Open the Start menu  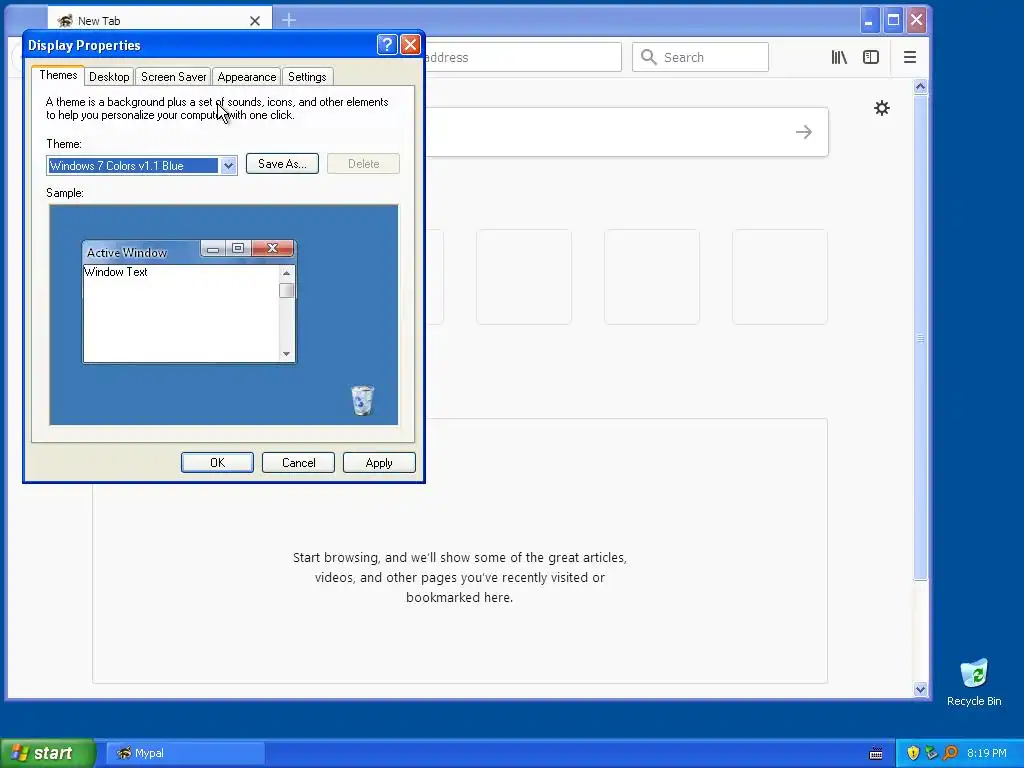point(48,753)
